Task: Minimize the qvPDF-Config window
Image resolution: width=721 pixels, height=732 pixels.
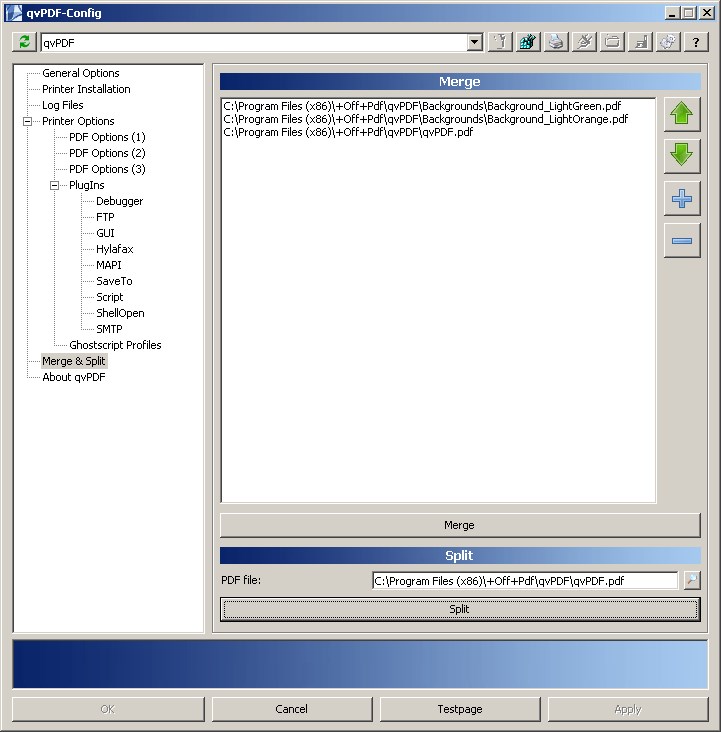Action: point(672,13)
